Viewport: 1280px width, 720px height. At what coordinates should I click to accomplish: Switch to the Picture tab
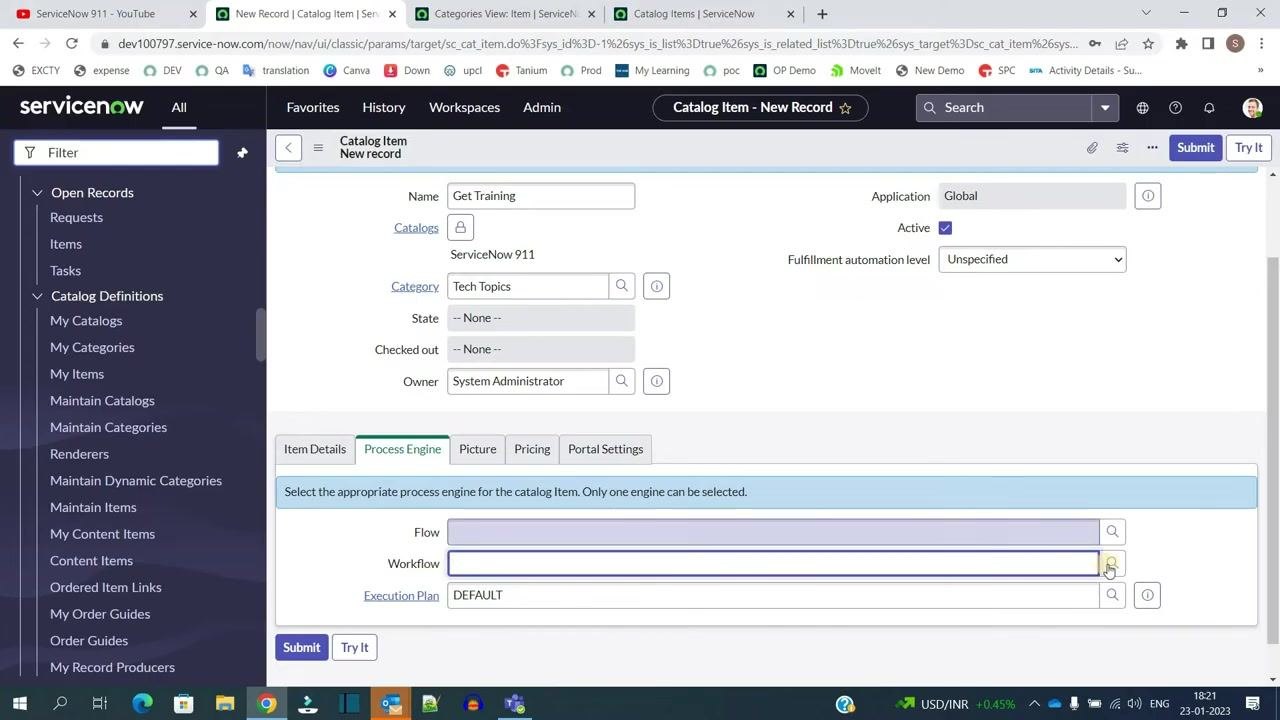pos(478,449)
